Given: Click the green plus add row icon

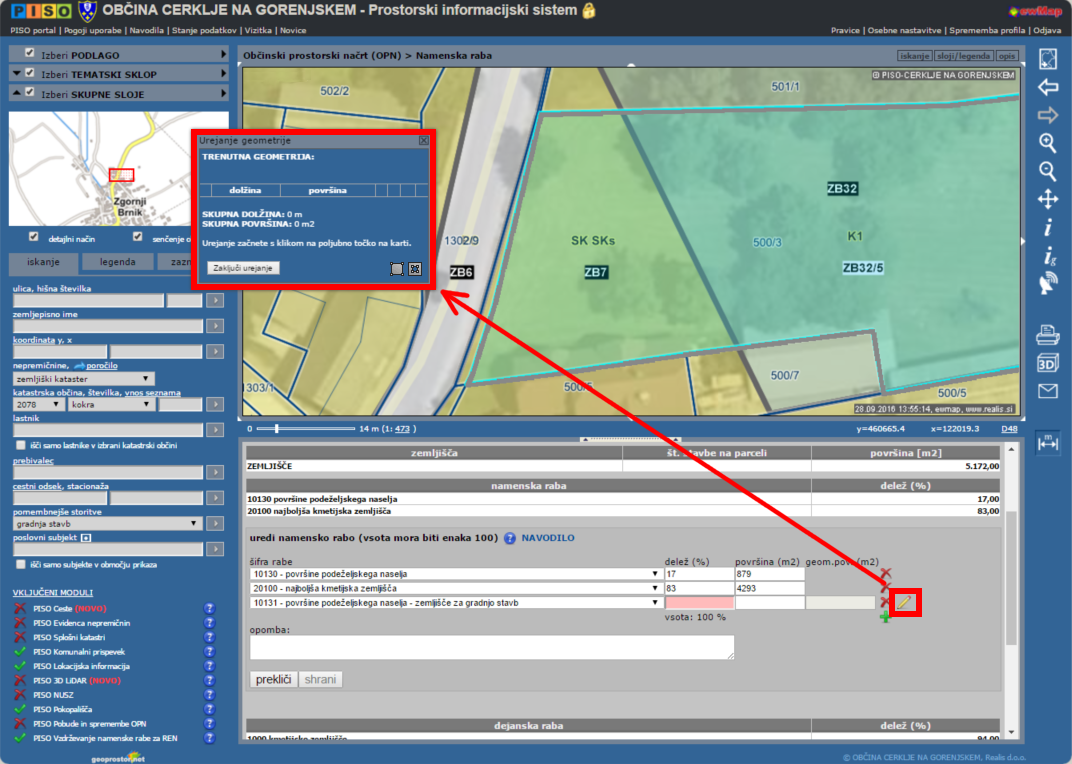Looking at the screenshot, I should [884, 618].
